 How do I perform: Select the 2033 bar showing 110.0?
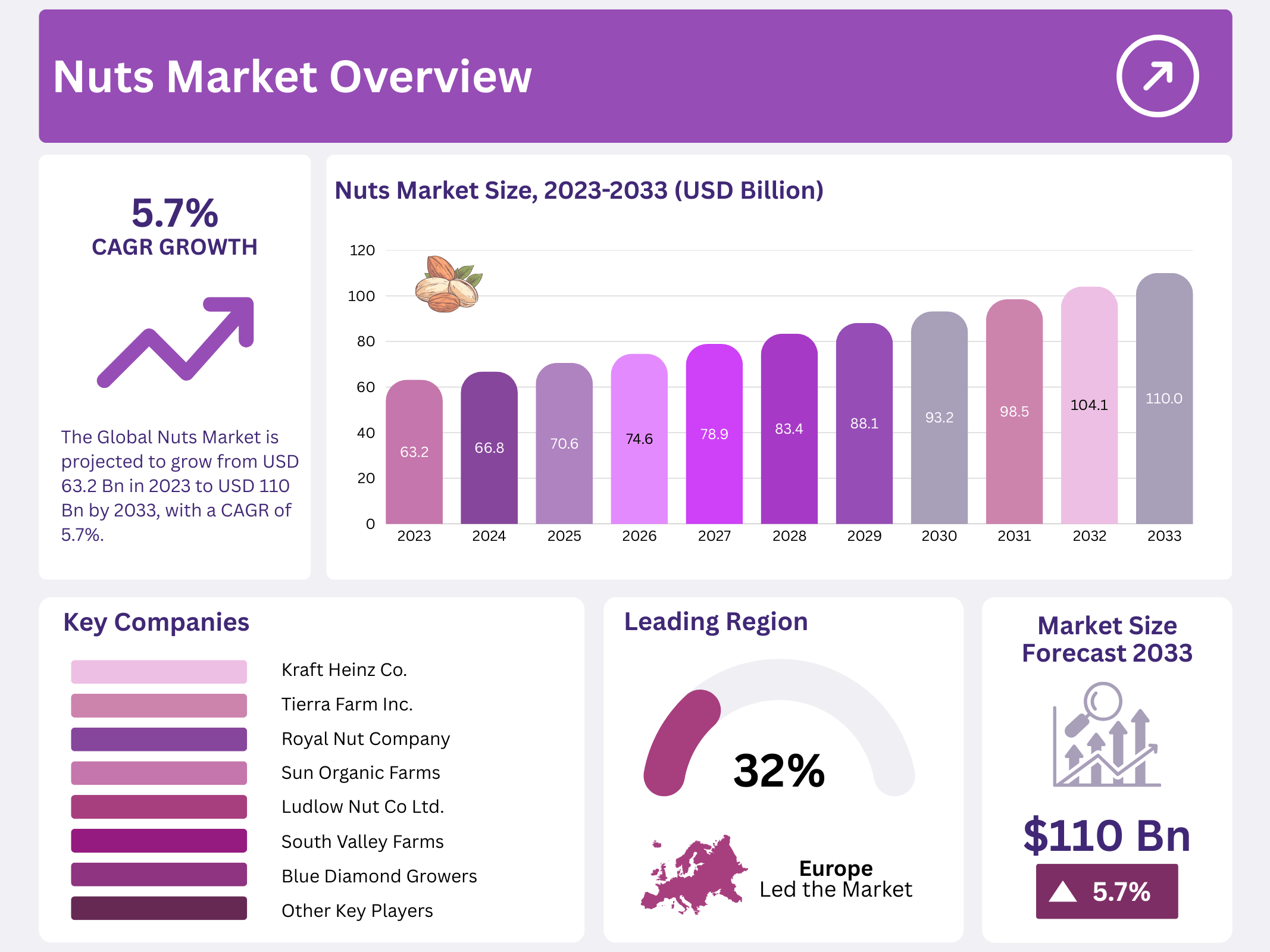[x=1164, y=399]
